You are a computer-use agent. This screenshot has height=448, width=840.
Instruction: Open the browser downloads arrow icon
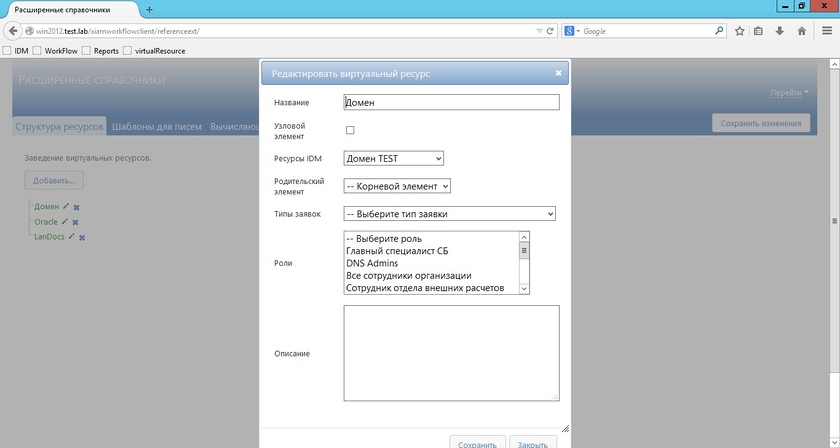(x=779, y=31)
